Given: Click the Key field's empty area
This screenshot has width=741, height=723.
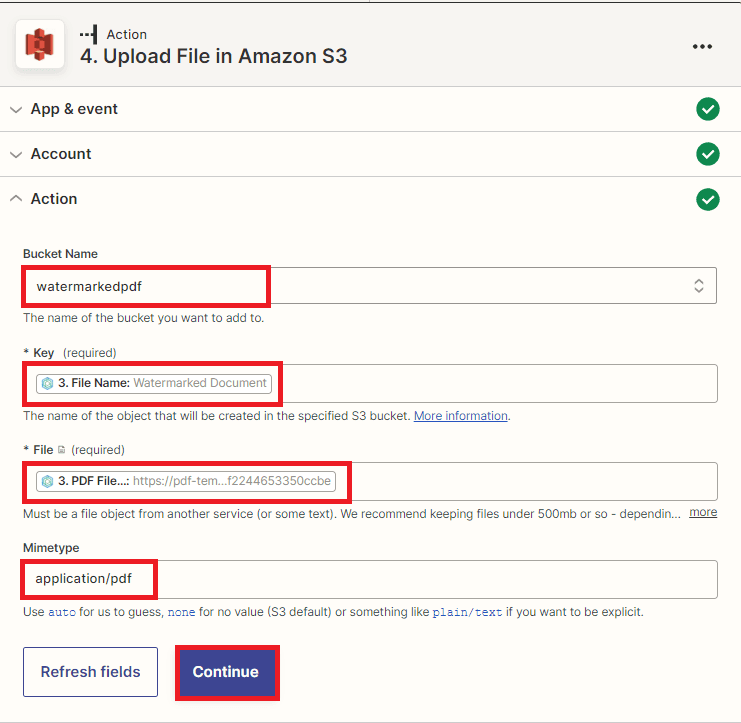Looking at the screenshot, I should tap(500, 383).
